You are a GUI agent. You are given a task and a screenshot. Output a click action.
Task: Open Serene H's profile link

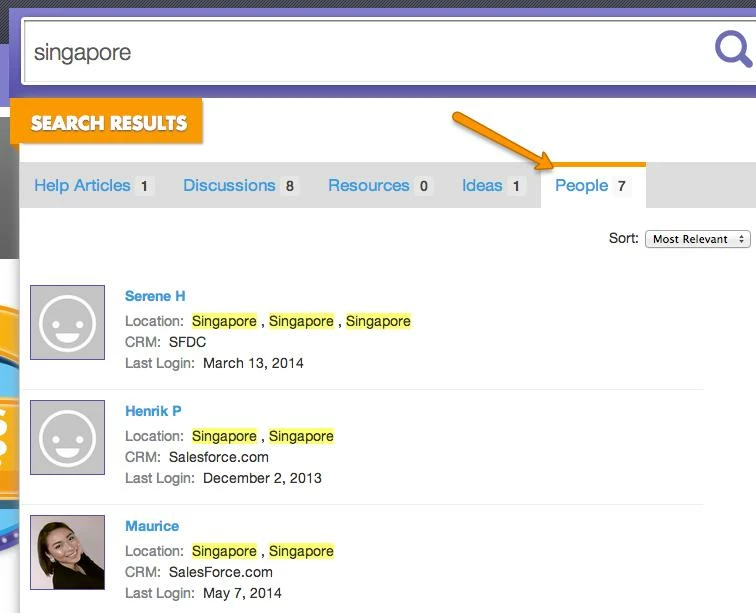tap(155, 296)
